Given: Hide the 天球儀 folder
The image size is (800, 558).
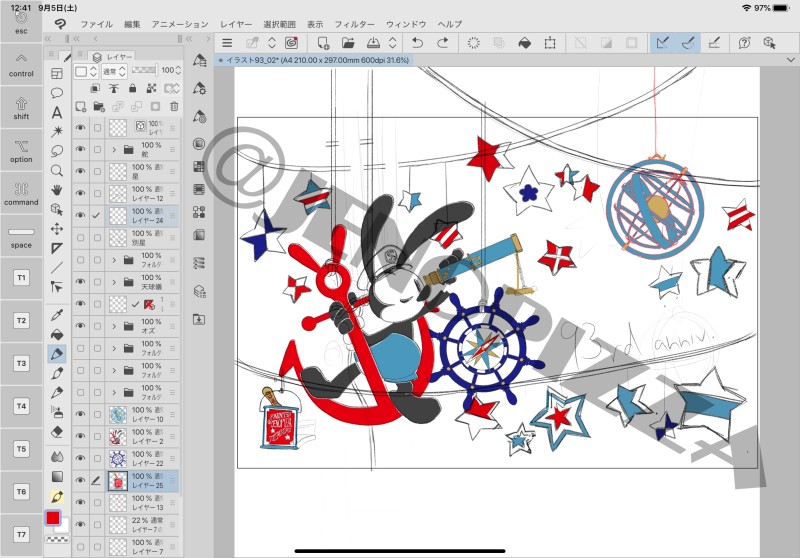Looking at the screenshot, I should click(x=81, y=282).
